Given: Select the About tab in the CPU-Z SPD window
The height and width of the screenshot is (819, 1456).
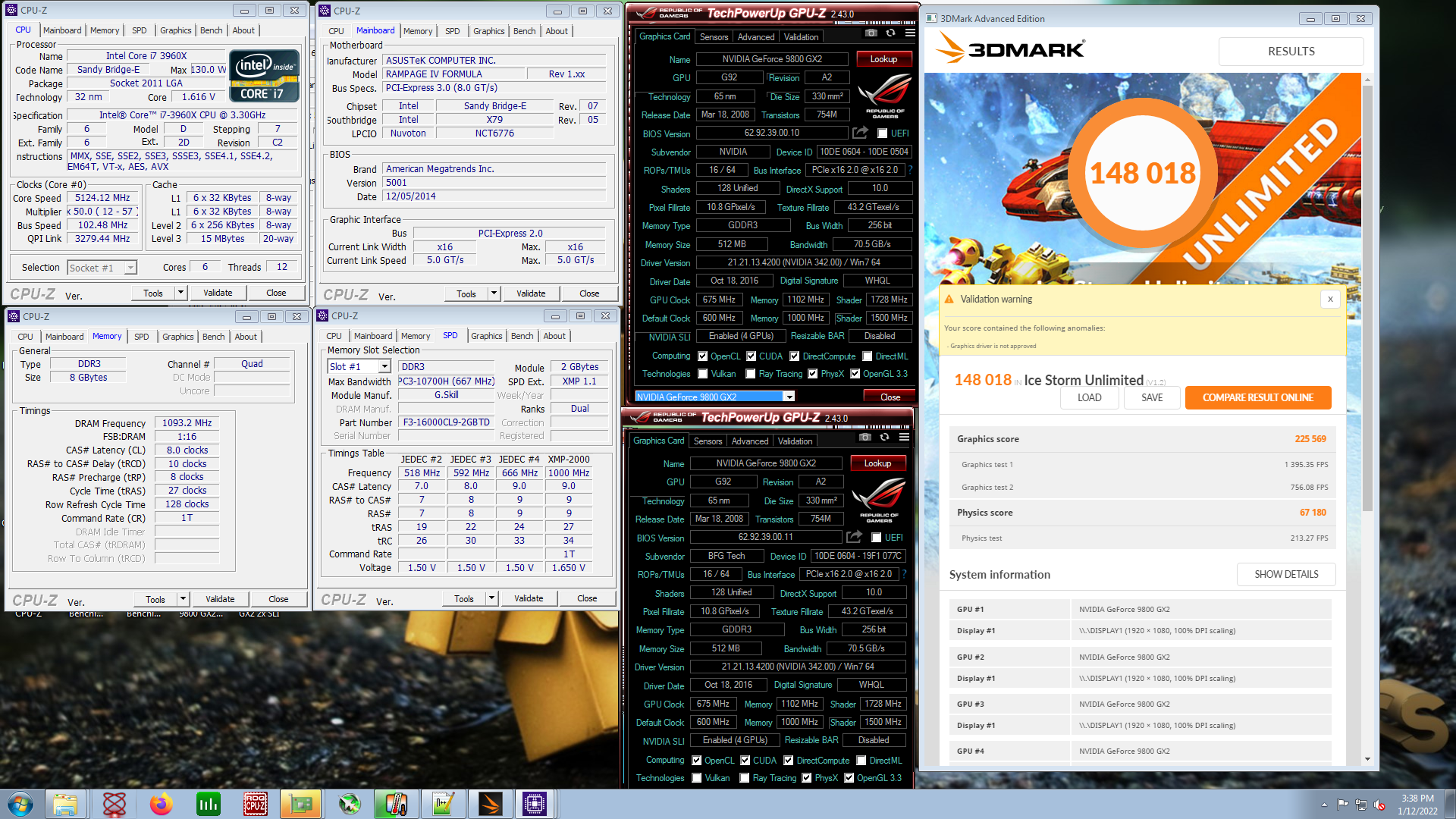Looking at the screenshot, I should click(554, 336).
